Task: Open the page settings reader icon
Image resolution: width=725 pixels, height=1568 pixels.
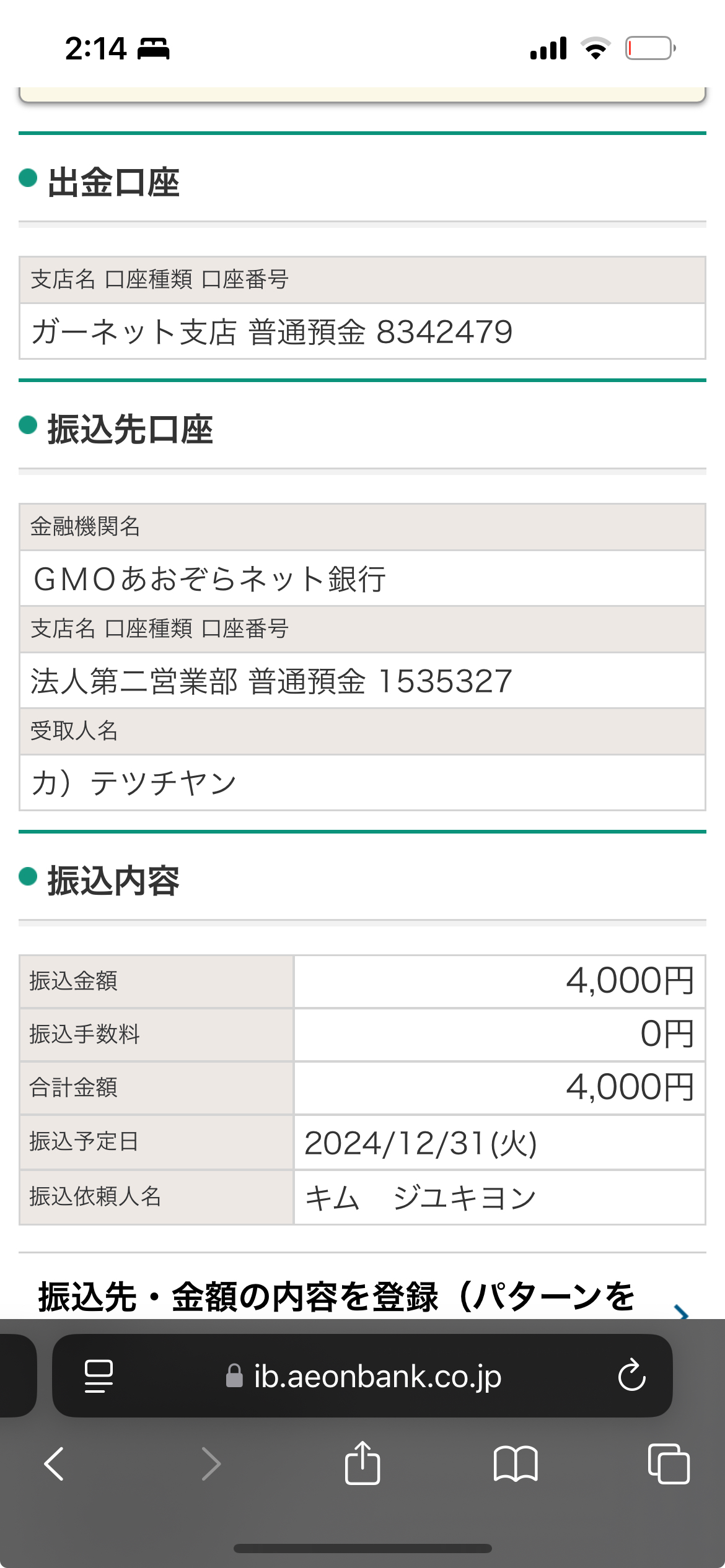Action: point(99,1376)
